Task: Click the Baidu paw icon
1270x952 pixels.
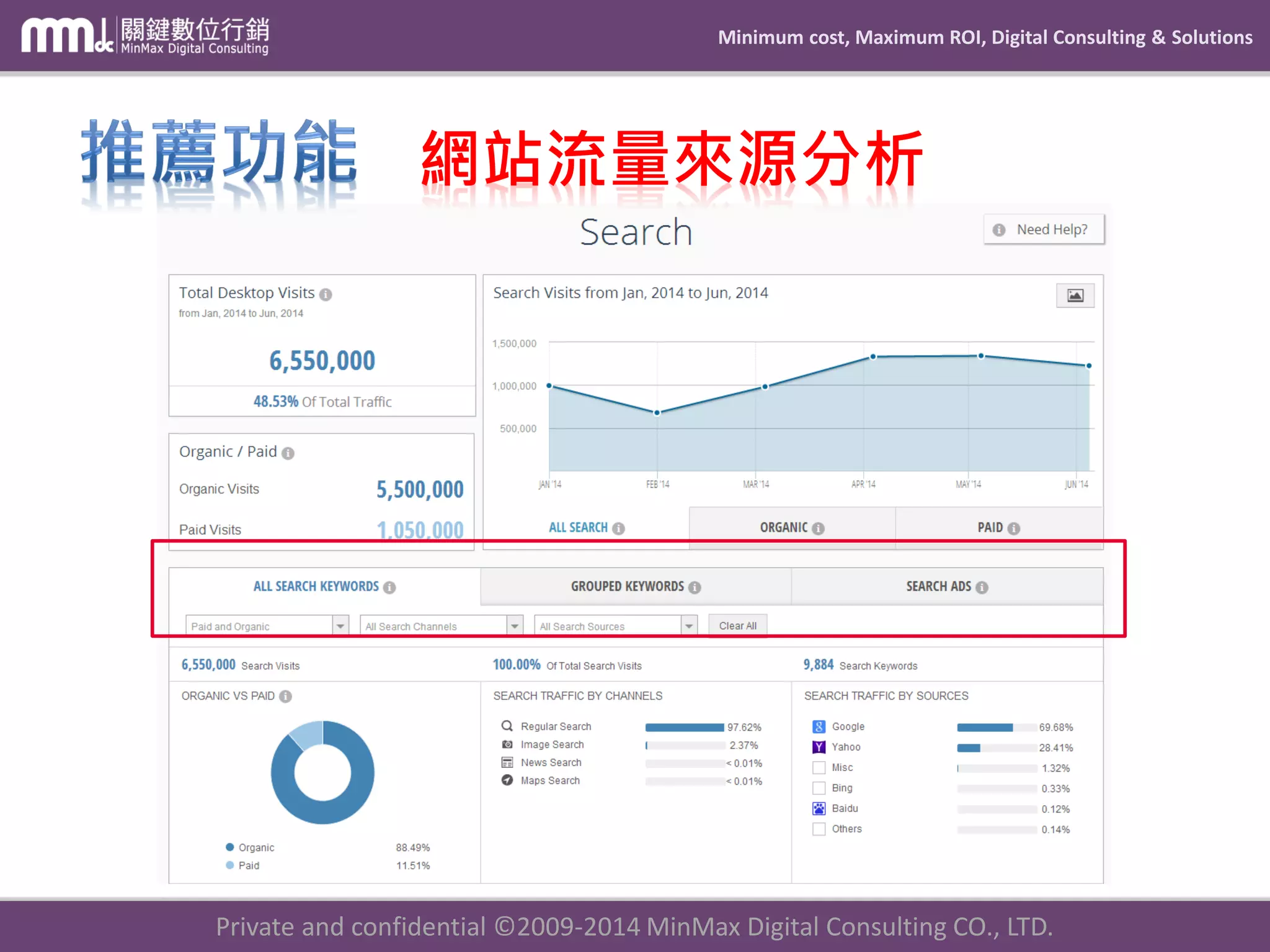Action: [819, 808]
